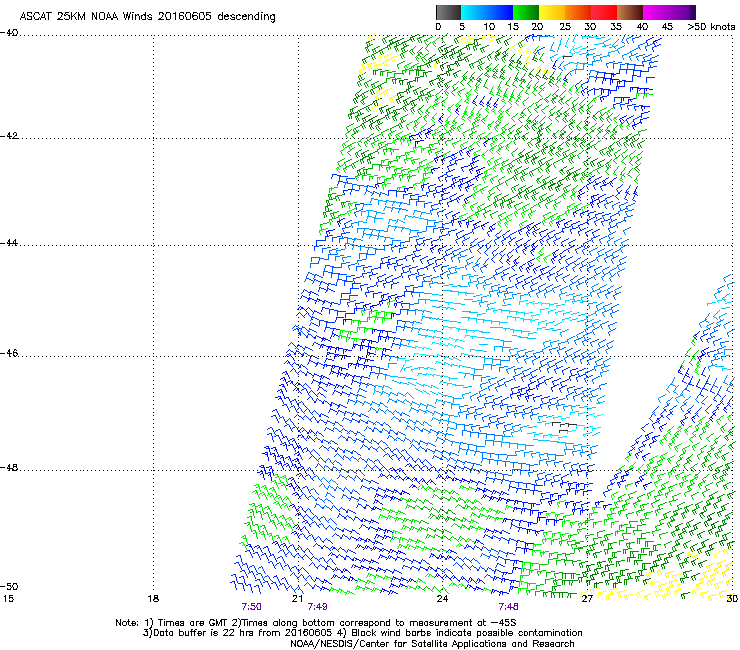Click latitude axis label '-50'
The height and width of the screenshot is (650, 740).
[x=9, y=586]
